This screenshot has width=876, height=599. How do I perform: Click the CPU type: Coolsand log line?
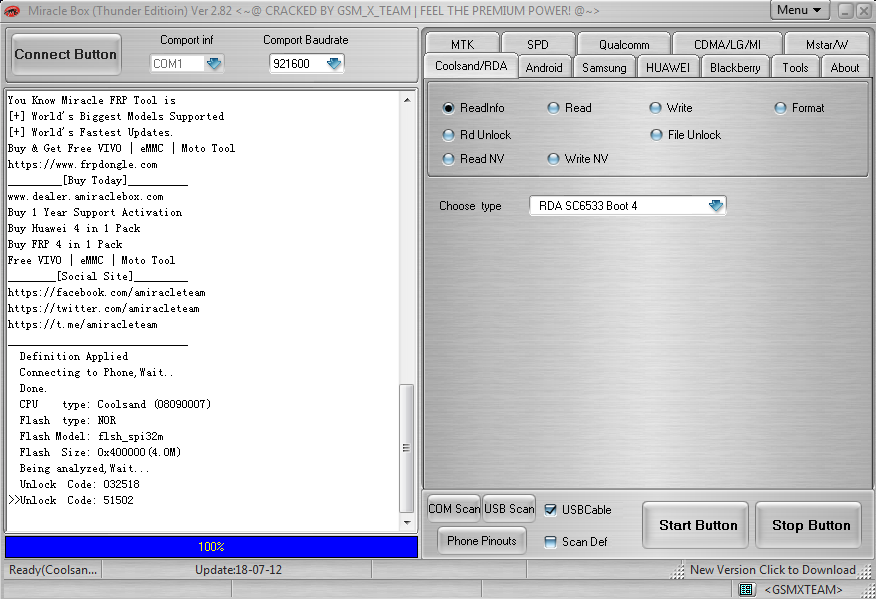pos(115,404)
